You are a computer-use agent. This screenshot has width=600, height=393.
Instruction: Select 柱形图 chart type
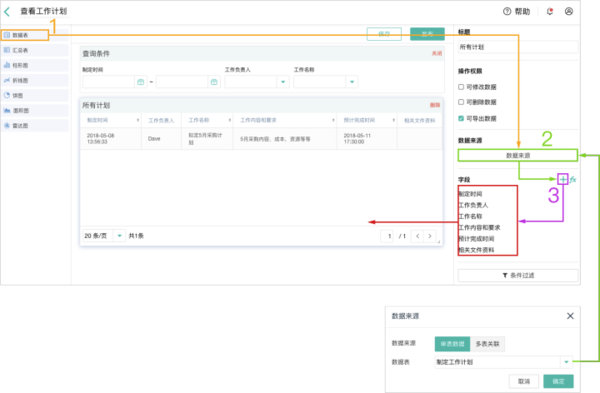pyautogui.click(x=34, y=65)
